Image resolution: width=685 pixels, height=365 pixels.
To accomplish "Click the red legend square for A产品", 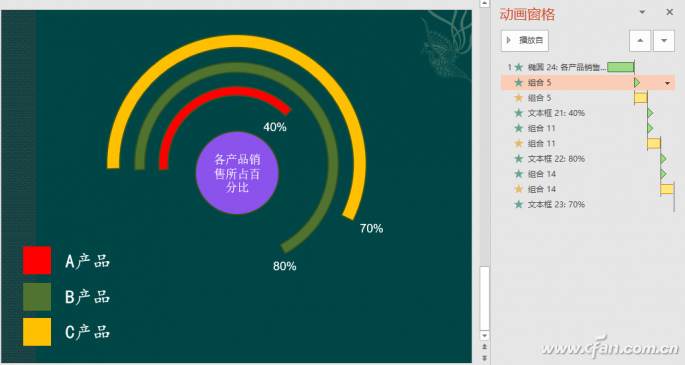I will pos(37,260).
